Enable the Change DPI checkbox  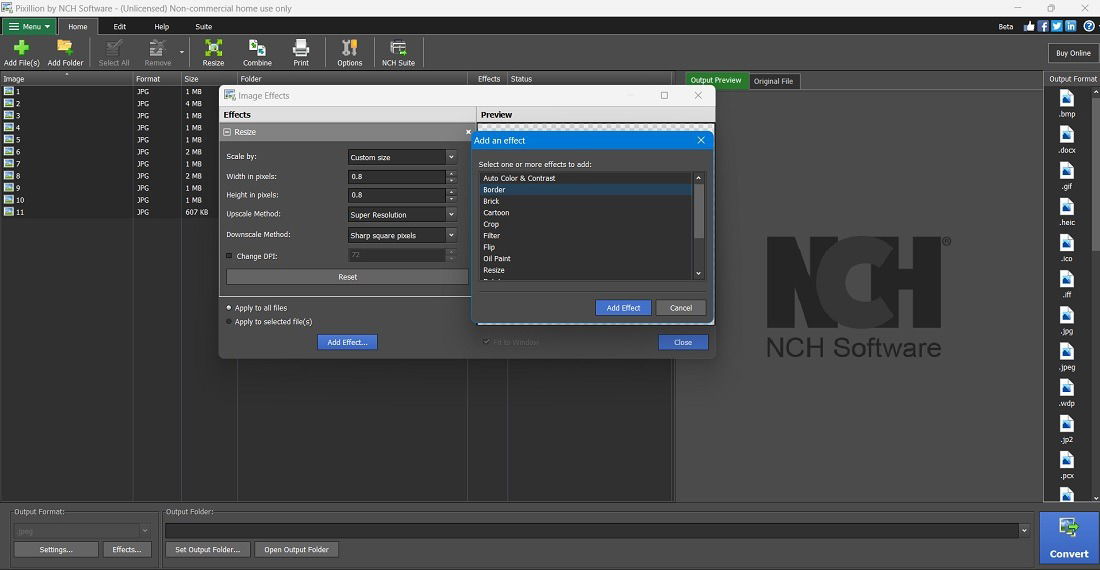coord(229,256)
